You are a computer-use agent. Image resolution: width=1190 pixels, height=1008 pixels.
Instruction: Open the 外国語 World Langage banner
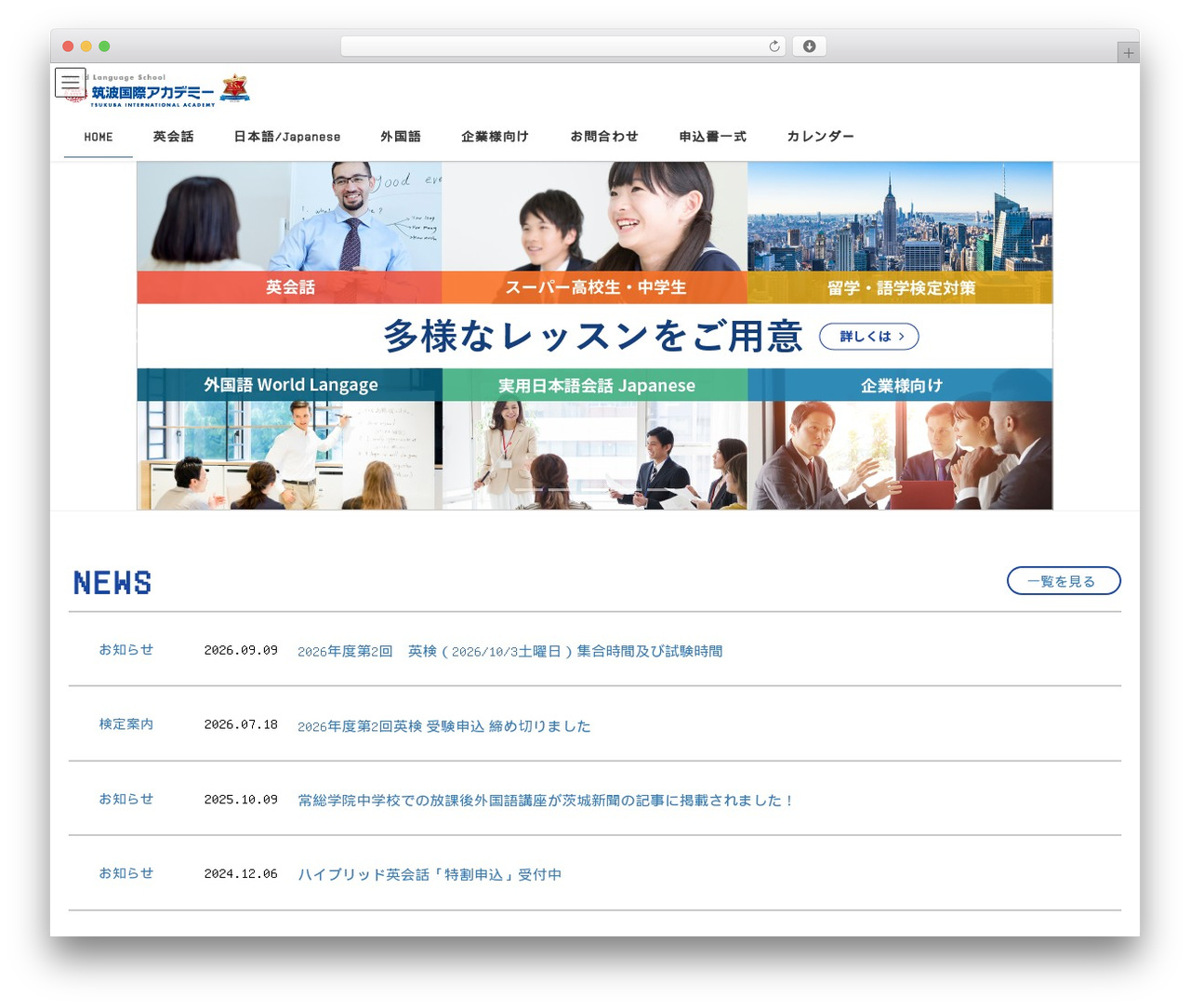(x=289, y=439)
